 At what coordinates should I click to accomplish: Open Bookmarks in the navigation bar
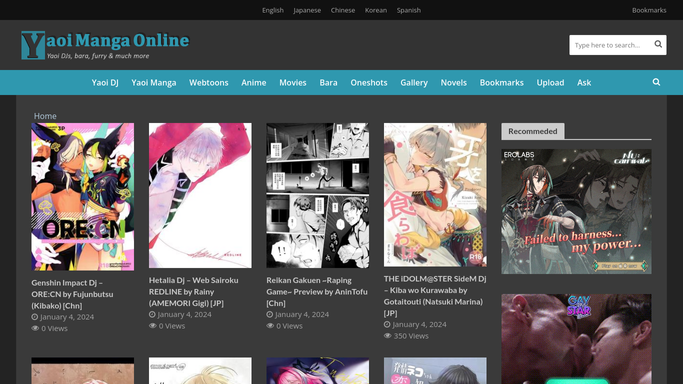pos(501,82)
